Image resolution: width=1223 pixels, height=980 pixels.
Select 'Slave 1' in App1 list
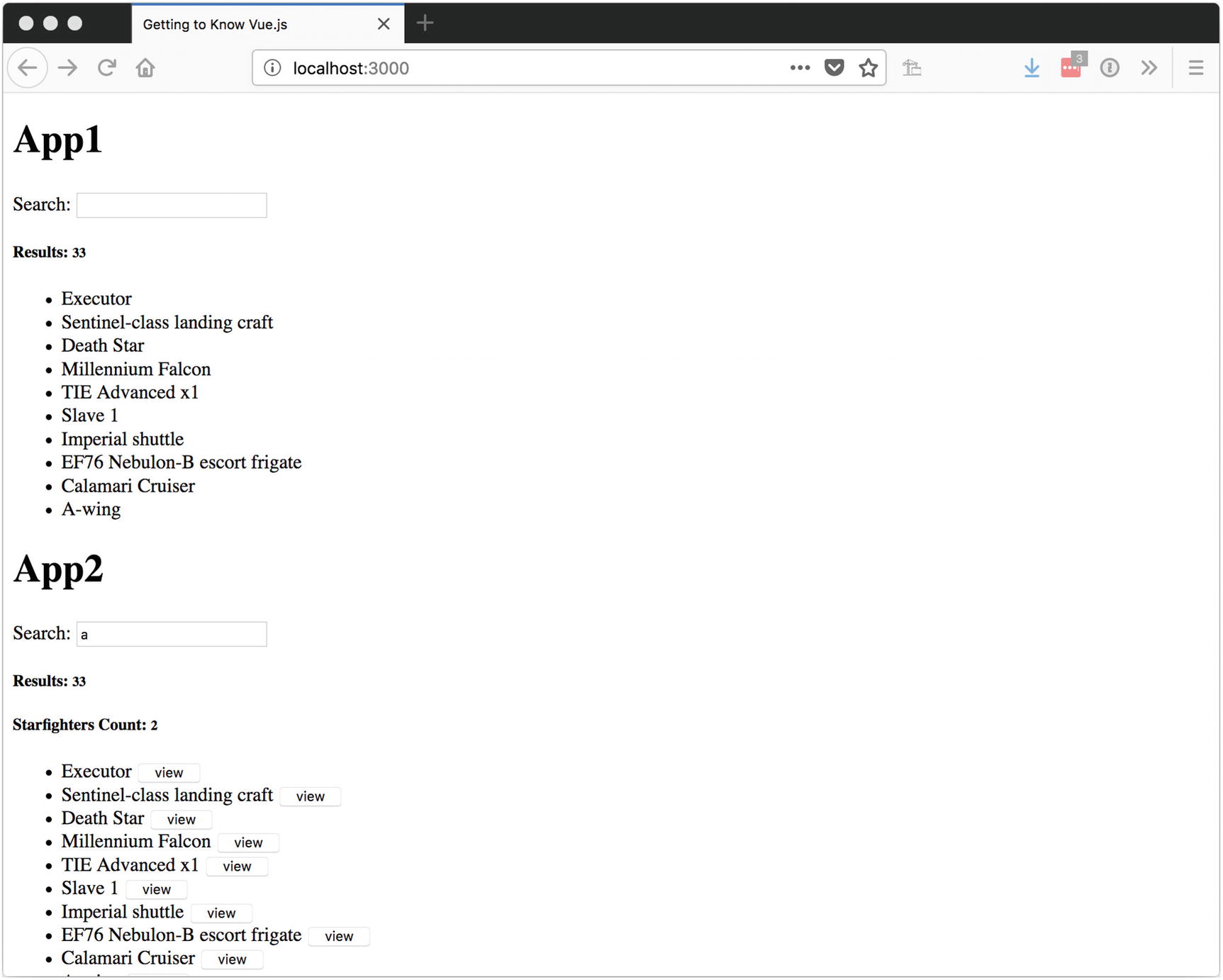[90, 416]
